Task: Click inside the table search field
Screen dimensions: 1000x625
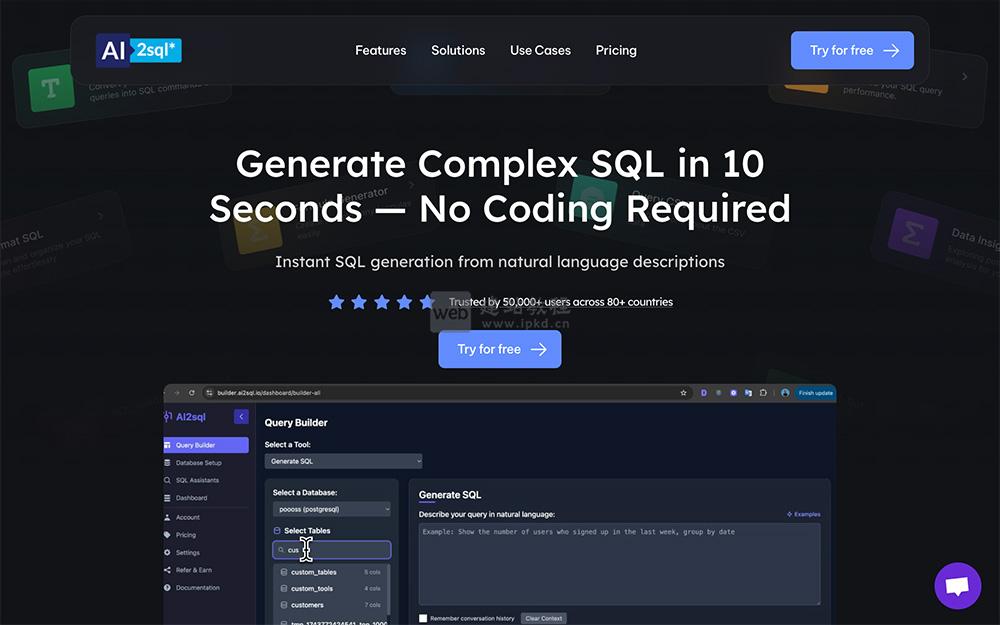Action: (340, 549)
